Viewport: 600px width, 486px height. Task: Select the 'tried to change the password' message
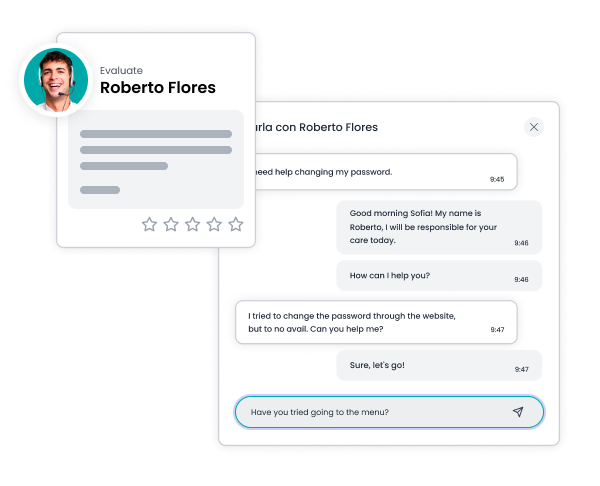coord(375,322)
